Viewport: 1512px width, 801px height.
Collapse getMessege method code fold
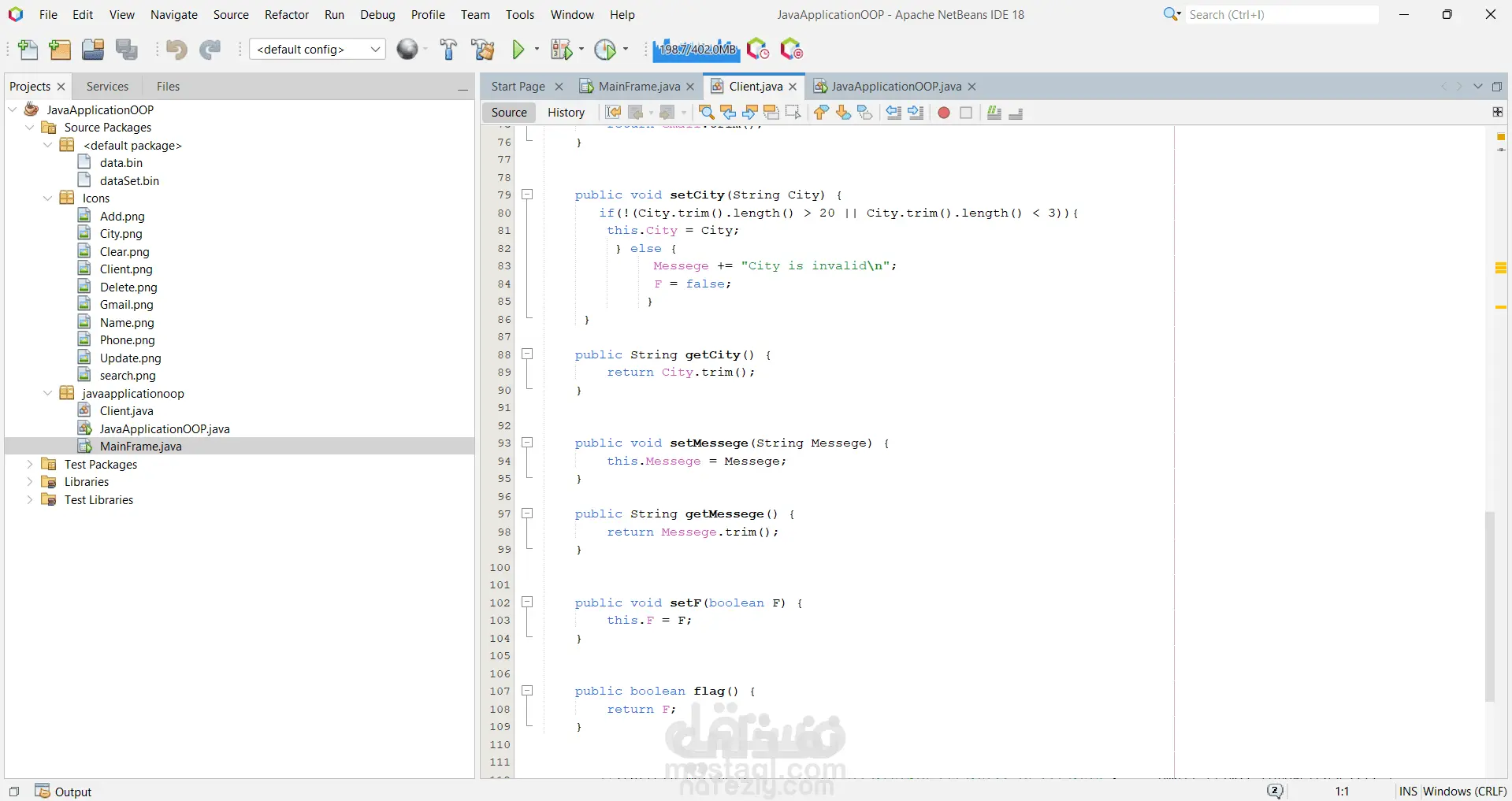pos(528,514)
